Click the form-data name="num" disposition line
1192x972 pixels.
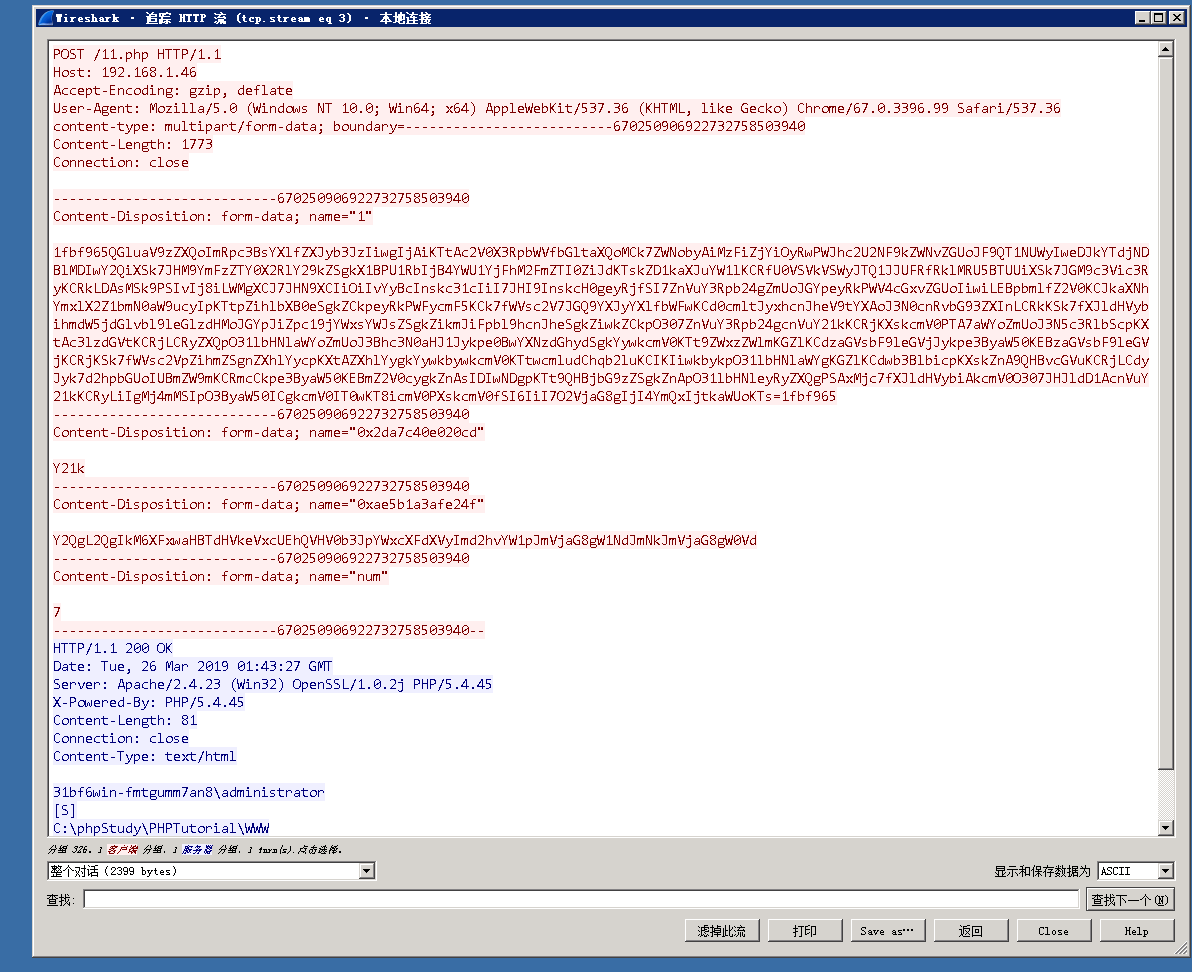click(x=220, y=577)
